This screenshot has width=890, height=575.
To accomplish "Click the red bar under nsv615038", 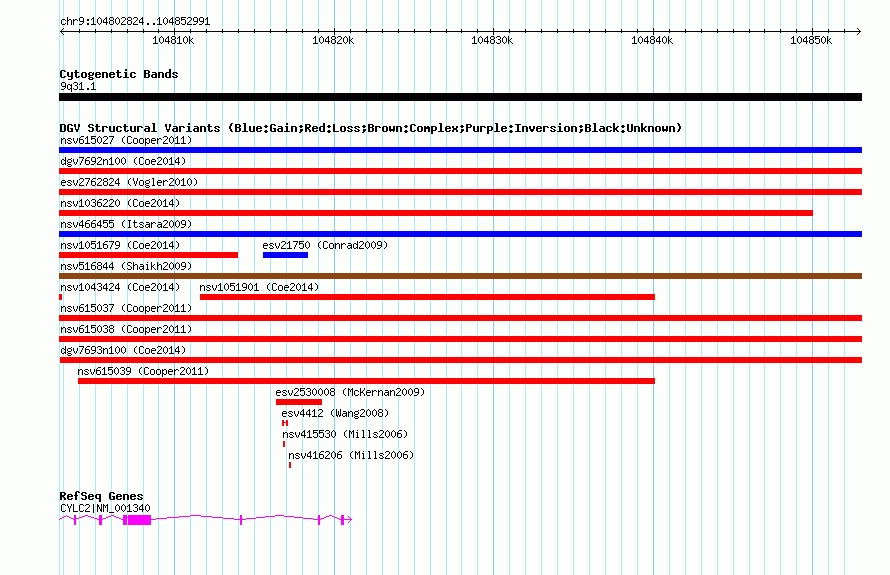I will click(x=460, y=339).
